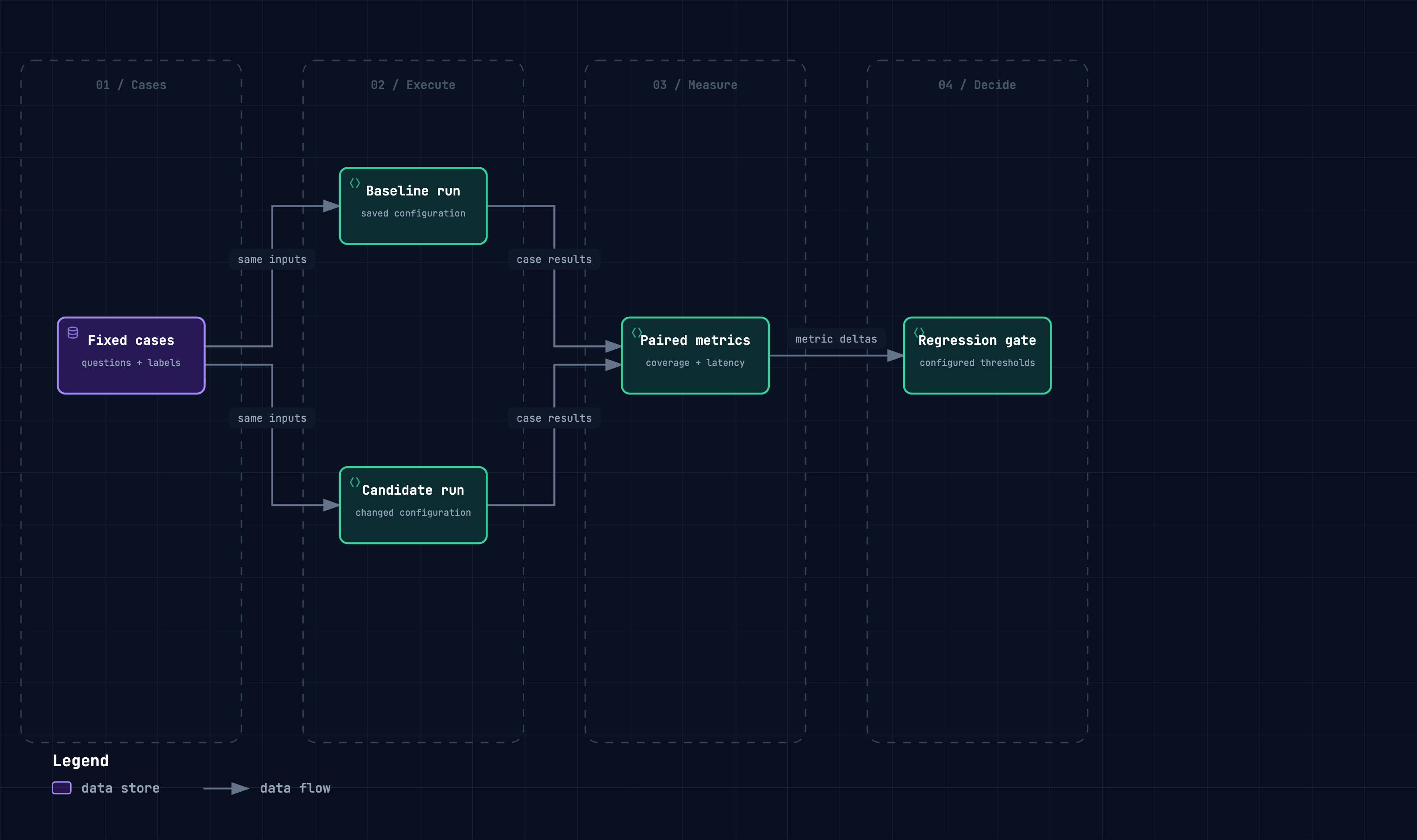Click the 'same inputs' label toward Baseline run
This screenshot has width=1417, height=840.
point(272,259)
